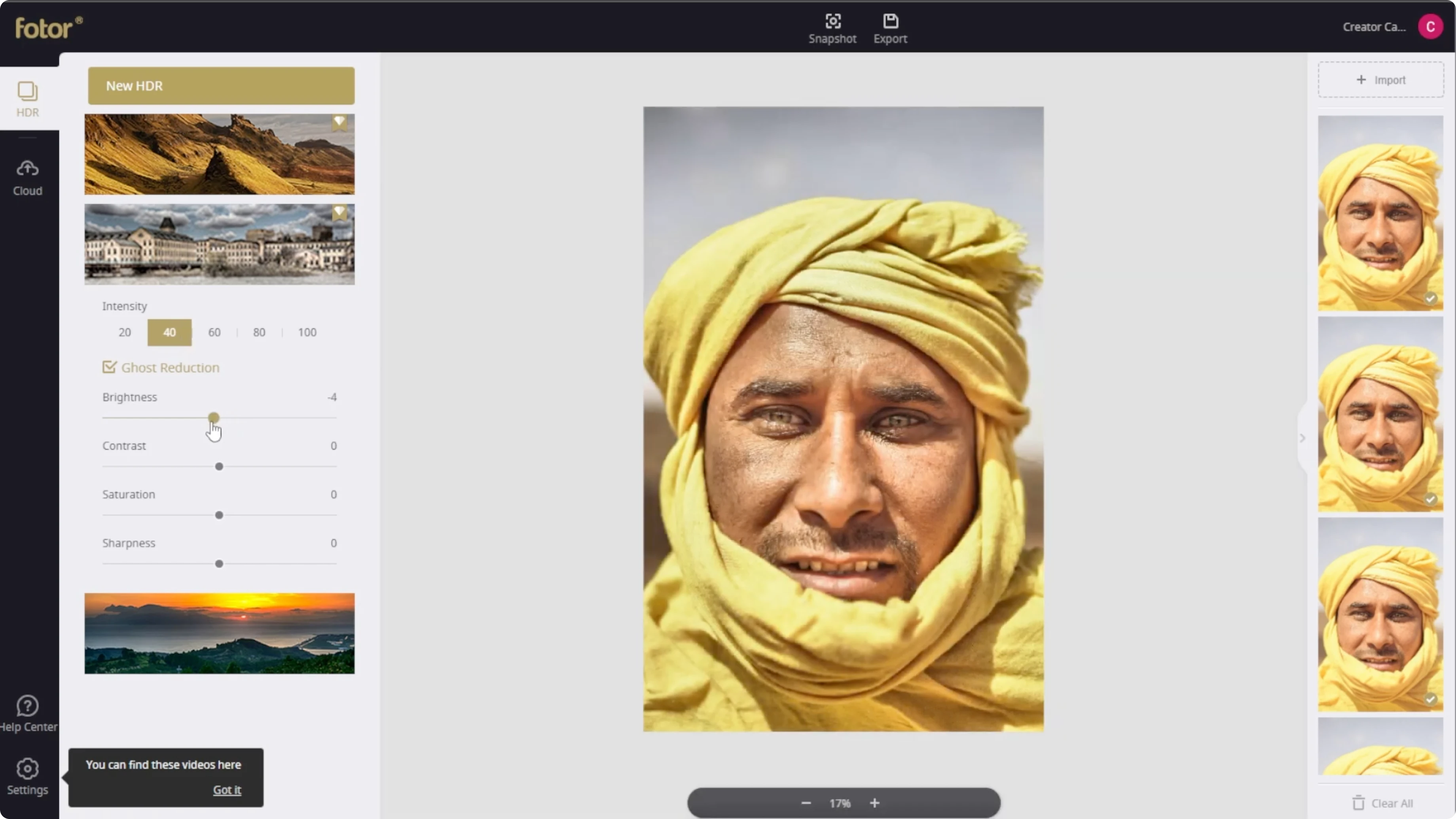Screen dimensions: 1456x819
Task: Click the 17% zoom level
Action: [840, 803]
